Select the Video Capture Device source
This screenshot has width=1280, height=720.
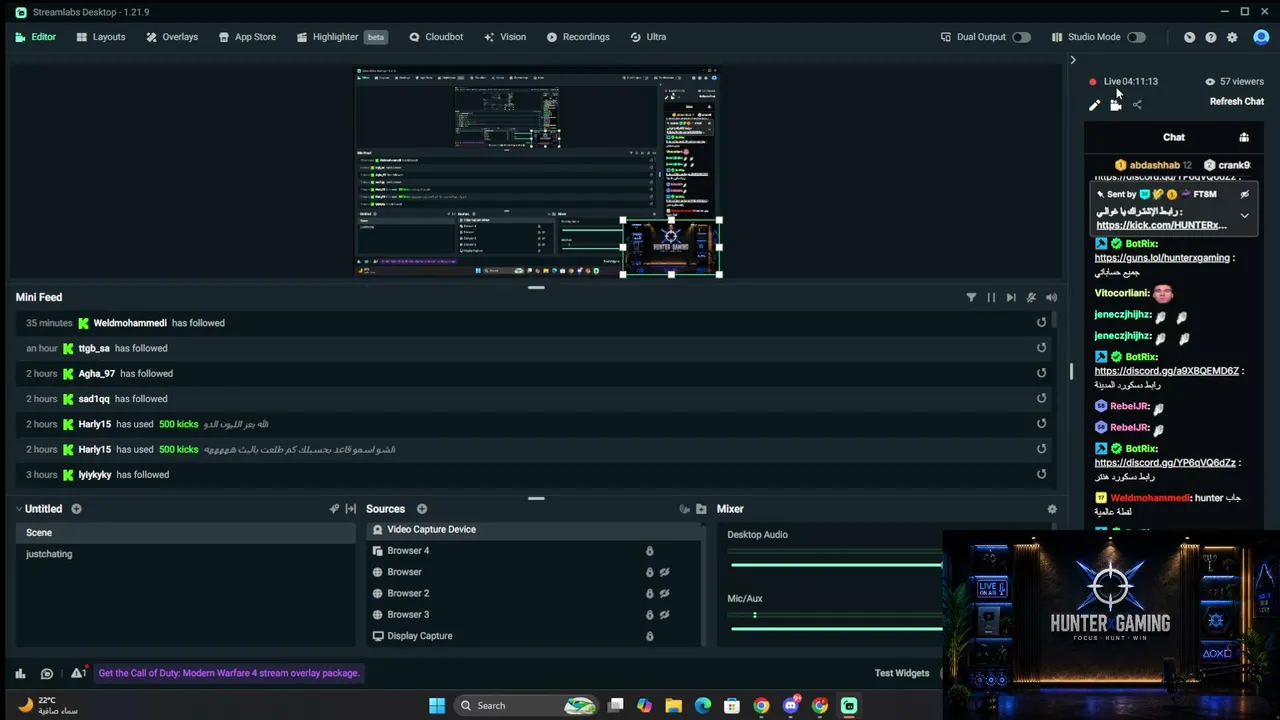coord(533,530)
